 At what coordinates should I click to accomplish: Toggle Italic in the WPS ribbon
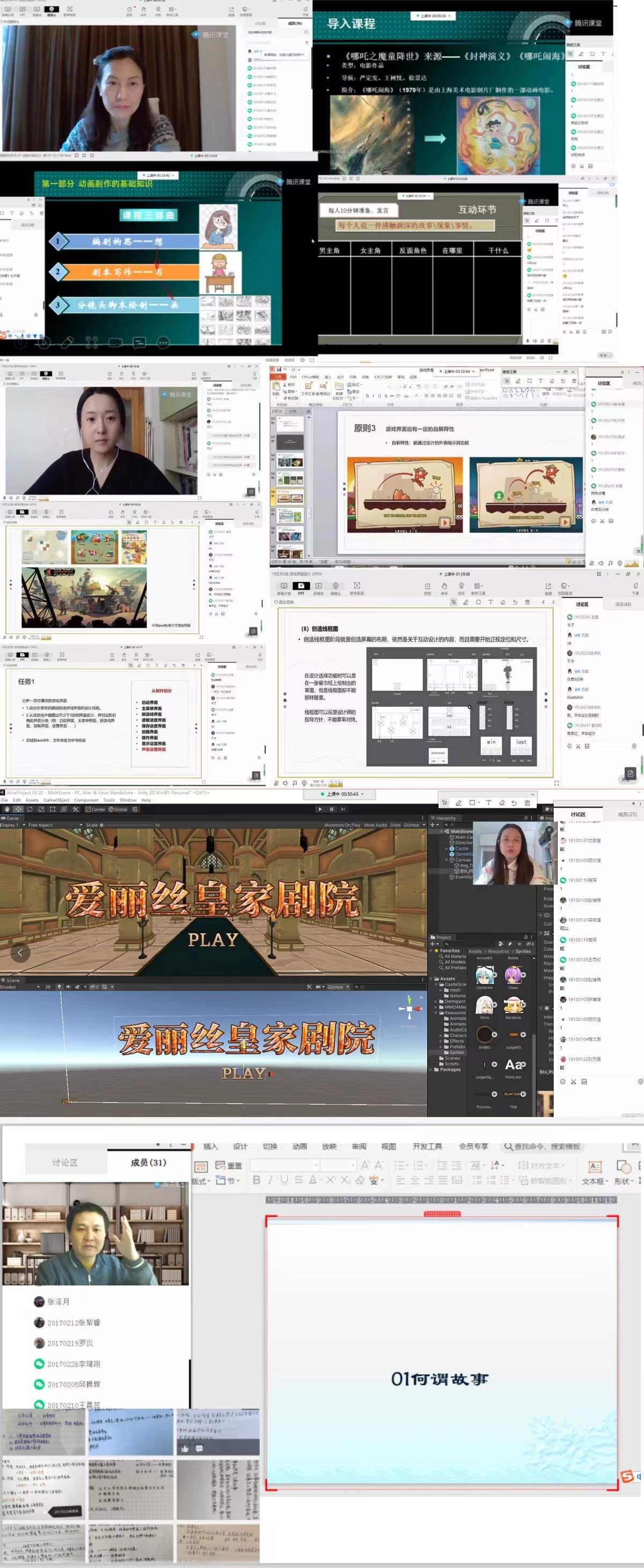(270, 1180)
